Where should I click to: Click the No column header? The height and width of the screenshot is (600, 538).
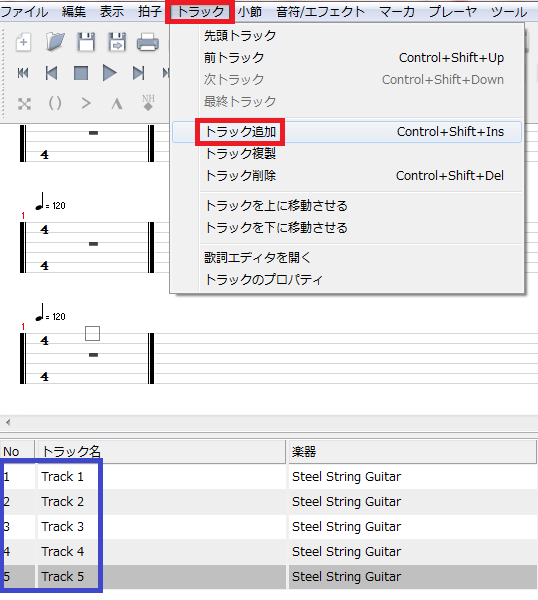pyautogui.click(x=17, y=452)
